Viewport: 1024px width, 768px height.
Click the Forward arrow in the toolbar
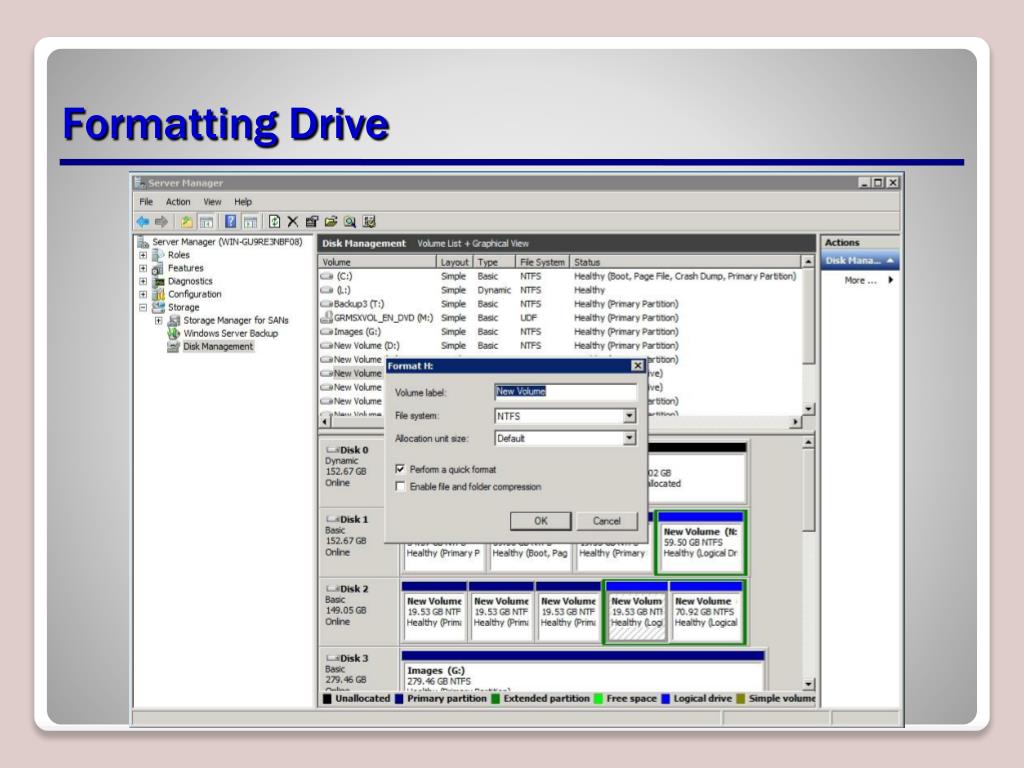[161, 222]
